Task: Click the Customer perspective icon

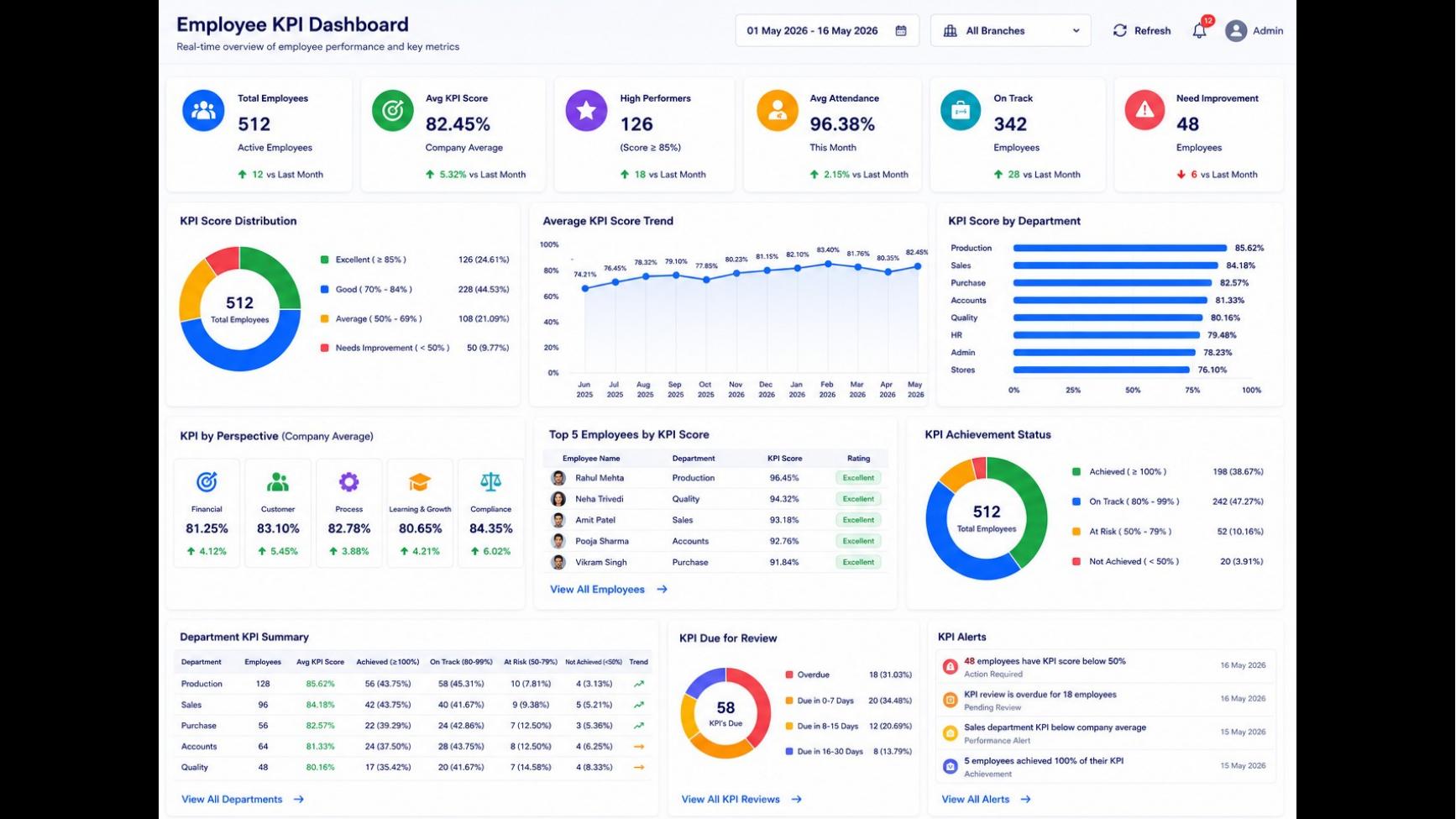Action: [278, 482]
